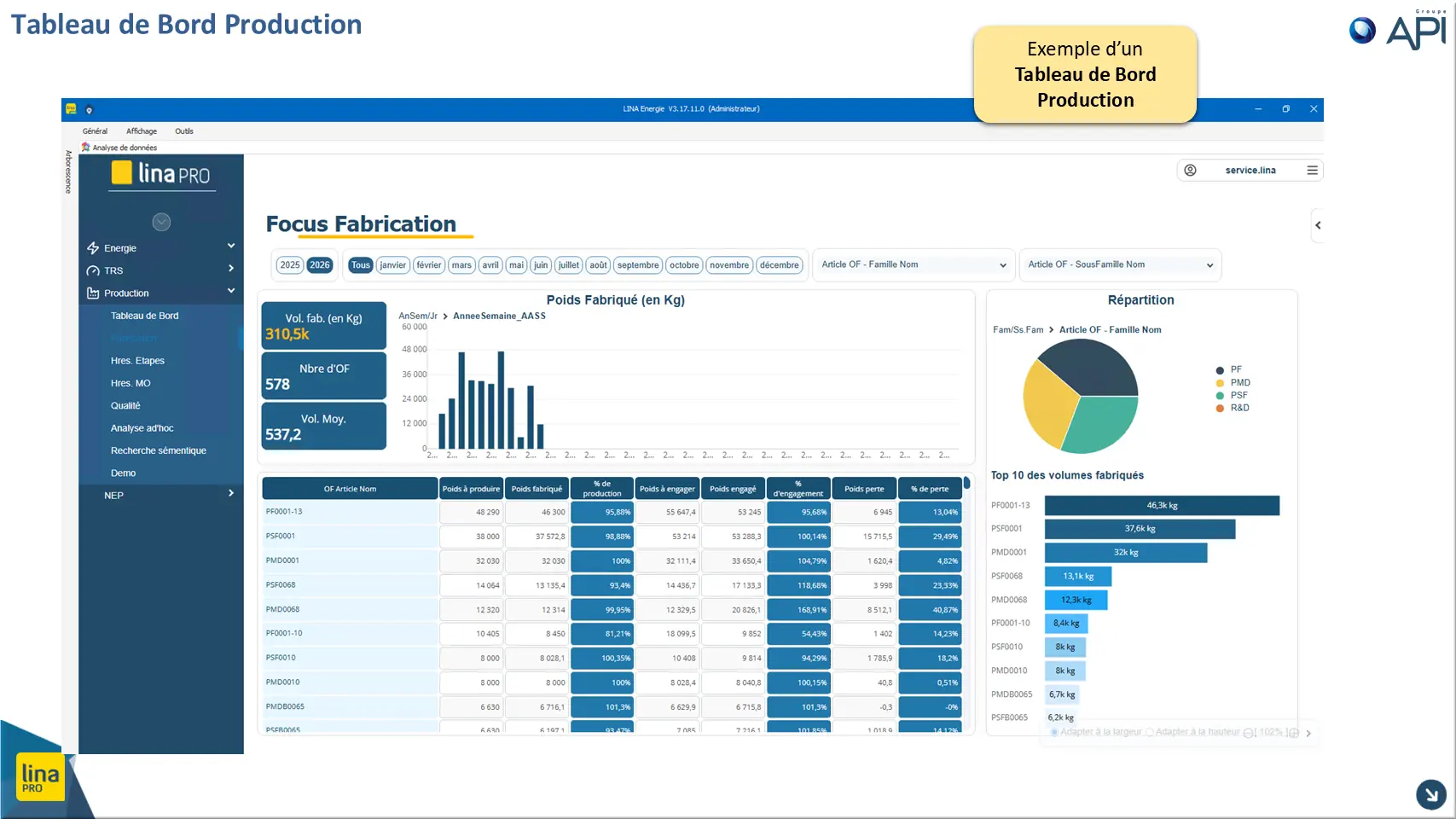Open the hamburger menu beside service.lina
This screenshot has height=819, width=1456.
(x=1312, y=170)
